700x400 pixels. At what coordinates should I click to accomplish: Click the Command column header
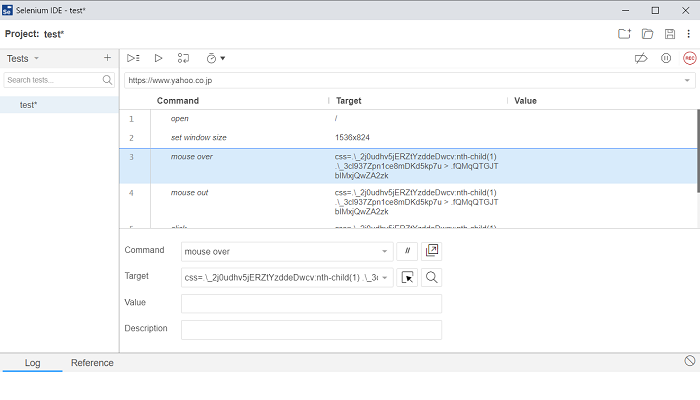click(x=178, y=101)
